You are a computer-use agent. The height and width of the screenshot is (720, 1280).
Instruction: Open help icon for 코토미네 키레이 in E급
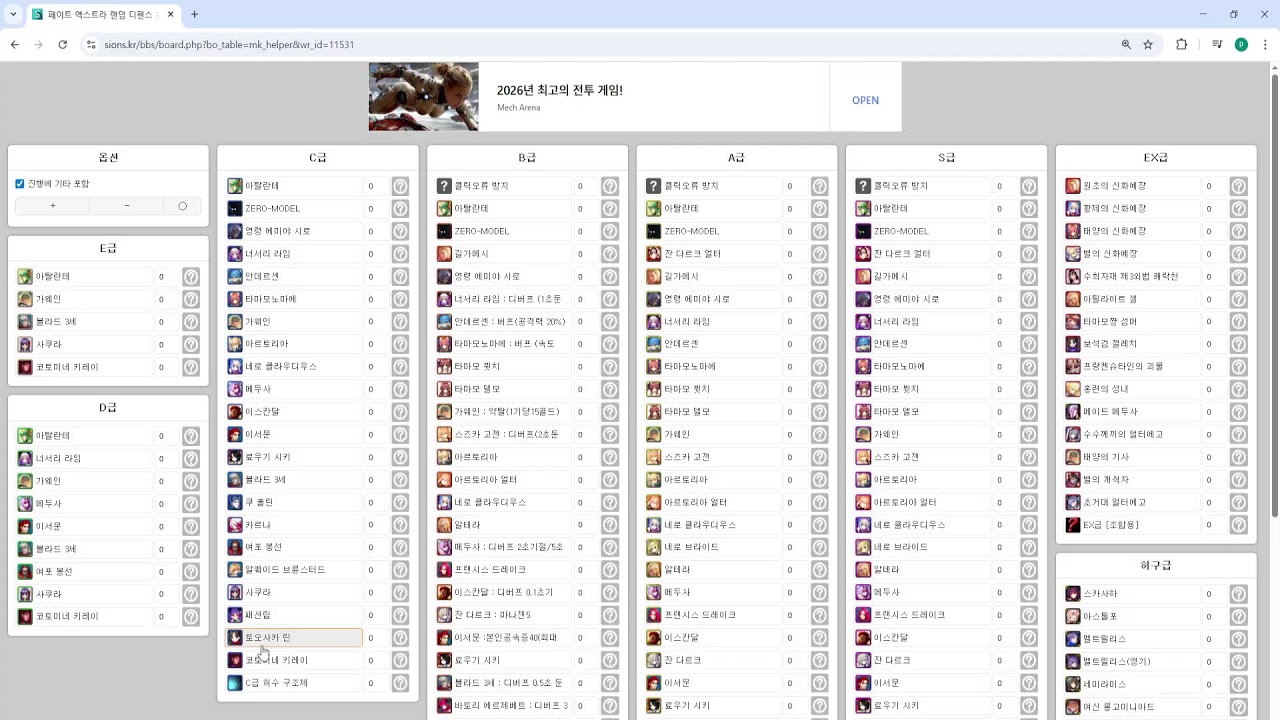click(x=190, y=367)
